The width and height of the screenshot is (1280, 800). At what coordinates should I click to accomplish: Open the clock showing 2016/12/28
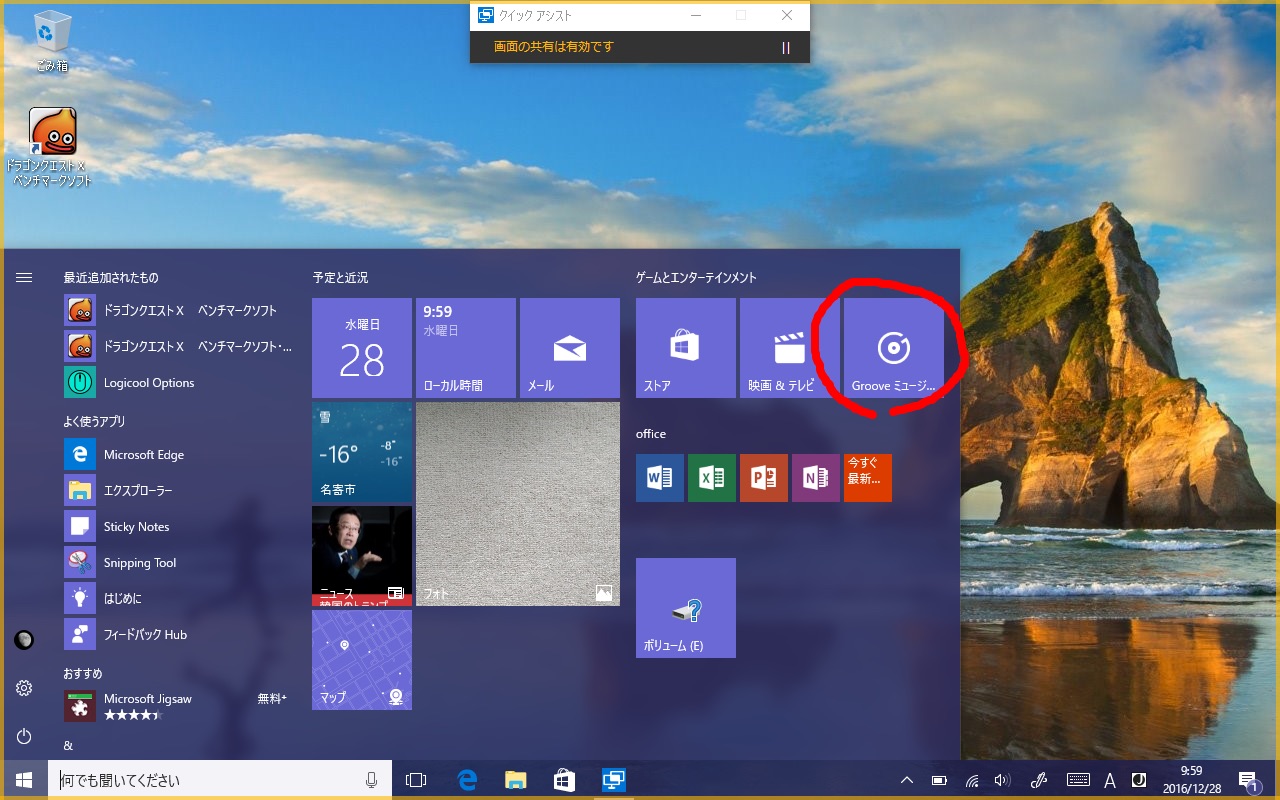(x=1191, y=780)
